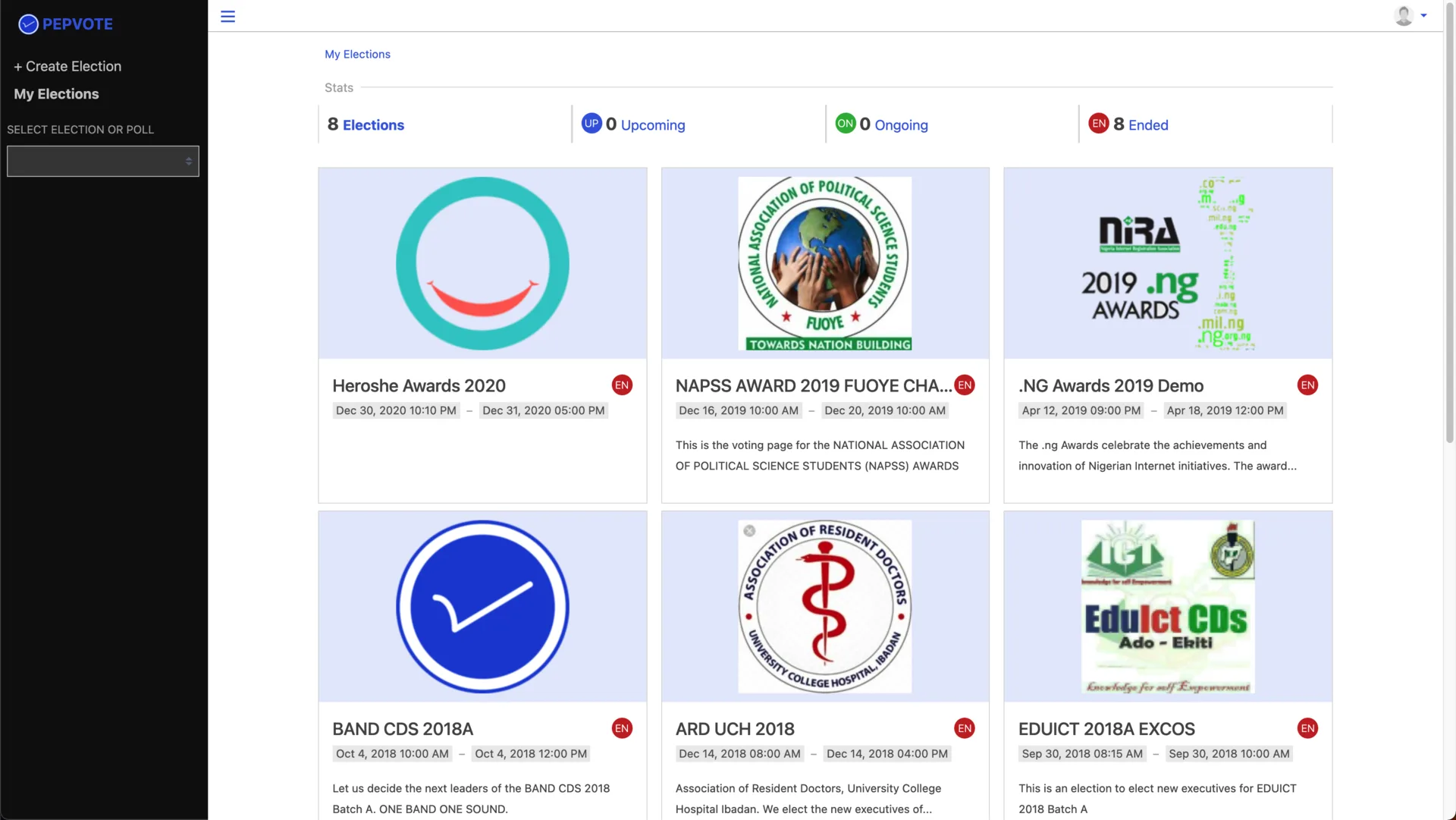Screen dimensions: 1456x820
Task: Open ARD UCH 2018 election title
Action: (x=735, y=729)
